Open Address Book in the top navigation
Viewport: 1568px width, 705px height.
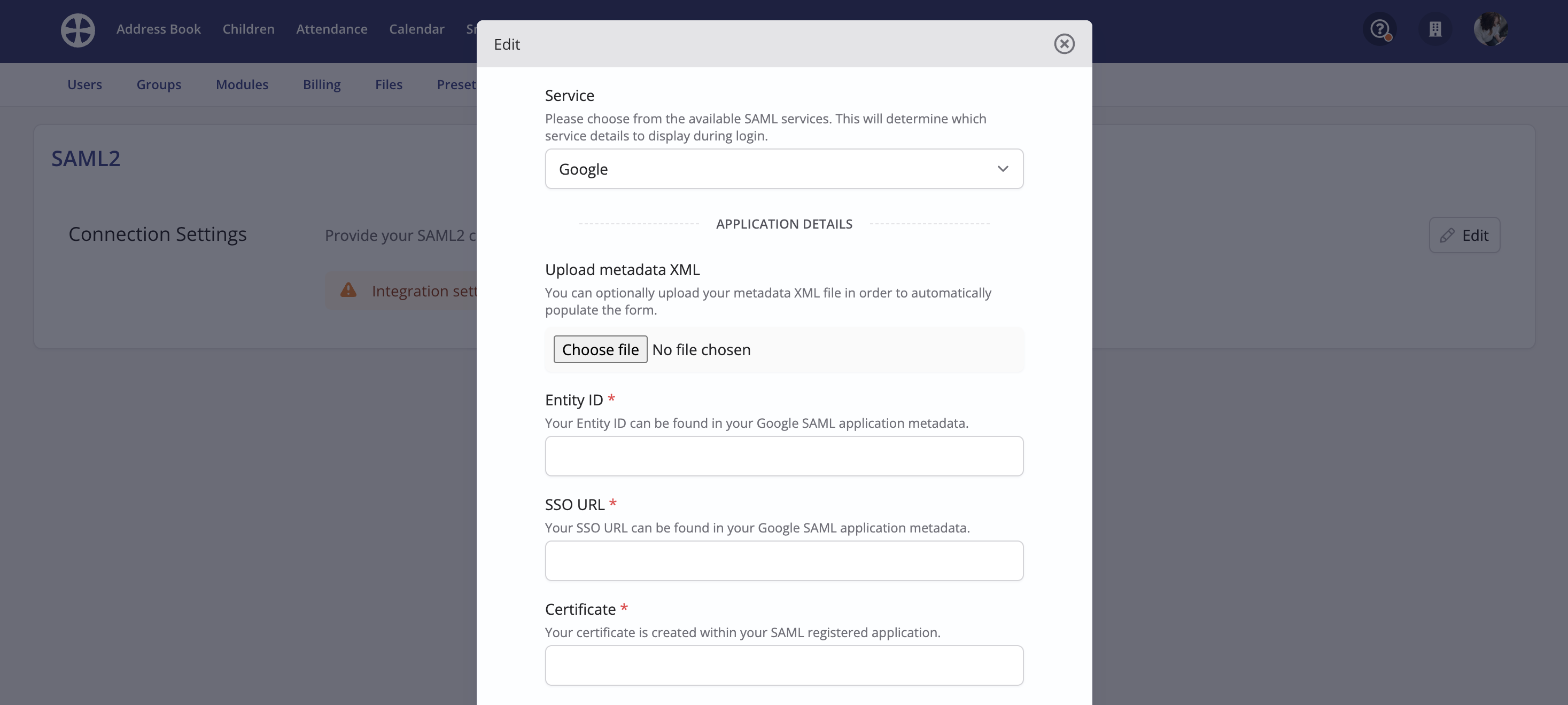coord(158,29)
